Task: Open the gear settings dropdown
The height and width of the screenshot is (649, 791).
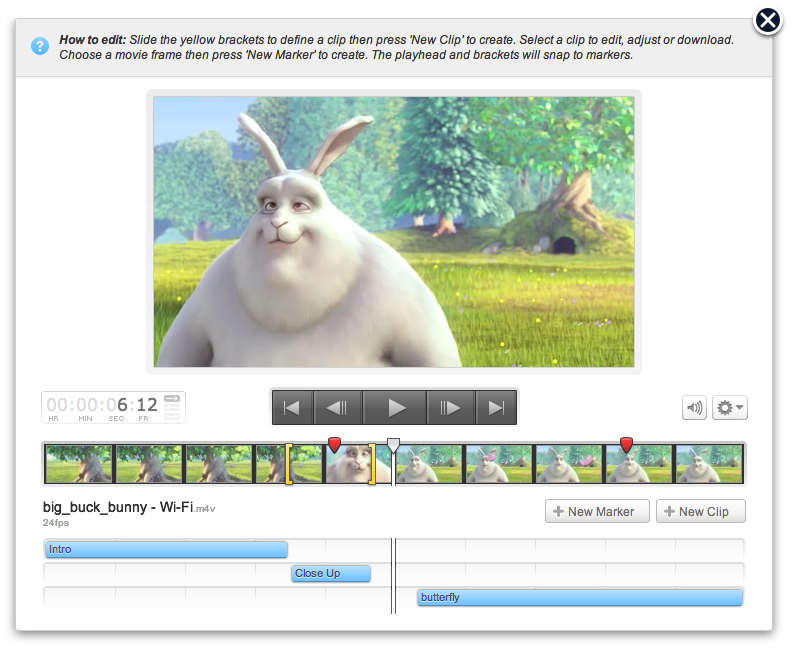Action: 729,407
